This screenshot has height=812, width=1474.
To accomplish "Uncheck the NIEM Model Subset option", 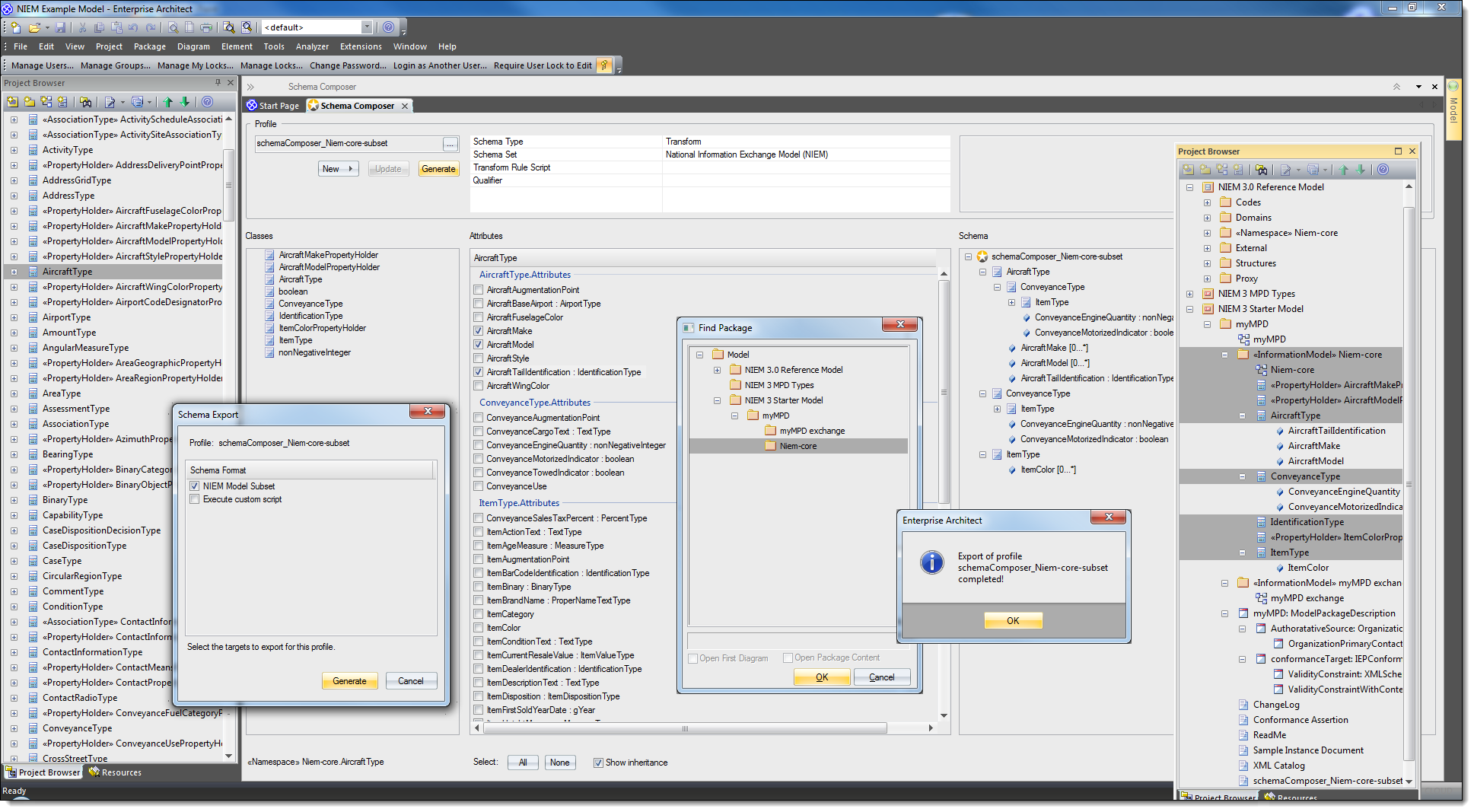I will click(x=195, y=486).
